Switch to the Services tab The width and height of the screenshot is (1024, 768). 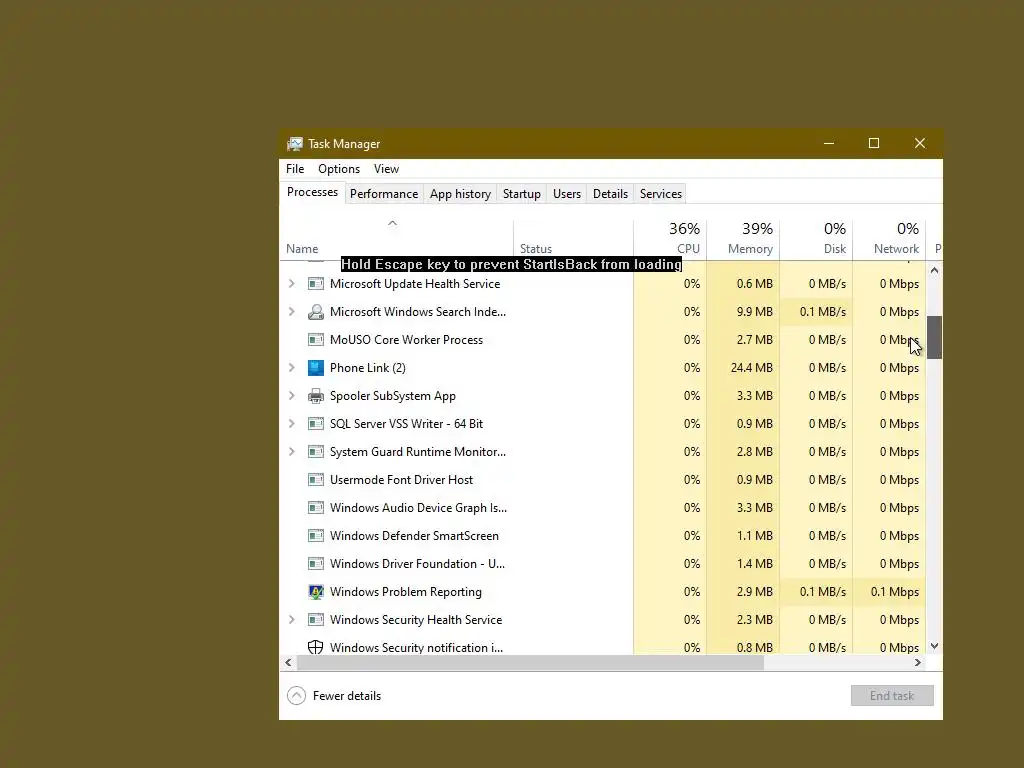point(661,194)
